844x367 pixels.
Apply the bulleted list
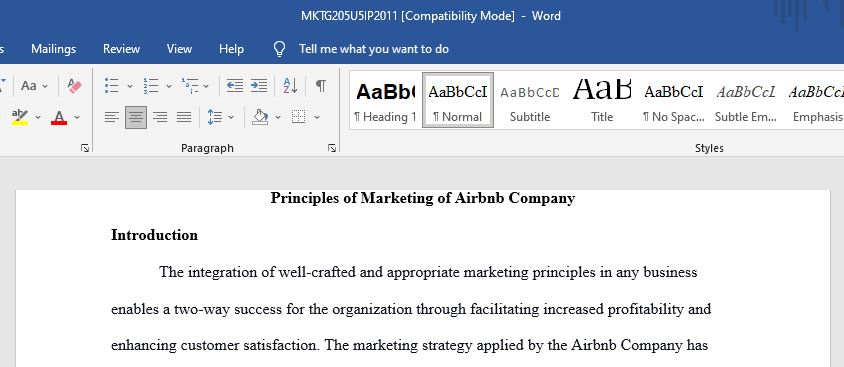[x=111, y=86]
